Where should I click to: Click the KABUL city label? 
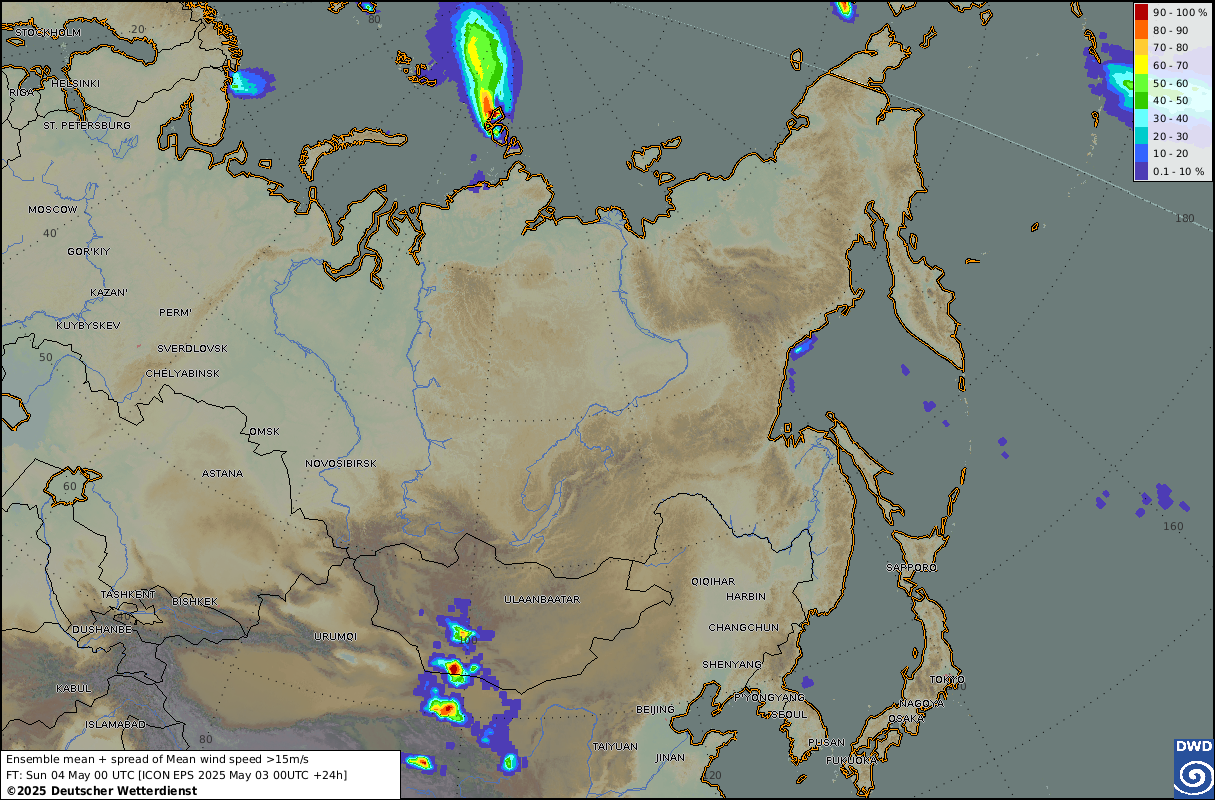[74, 688]
